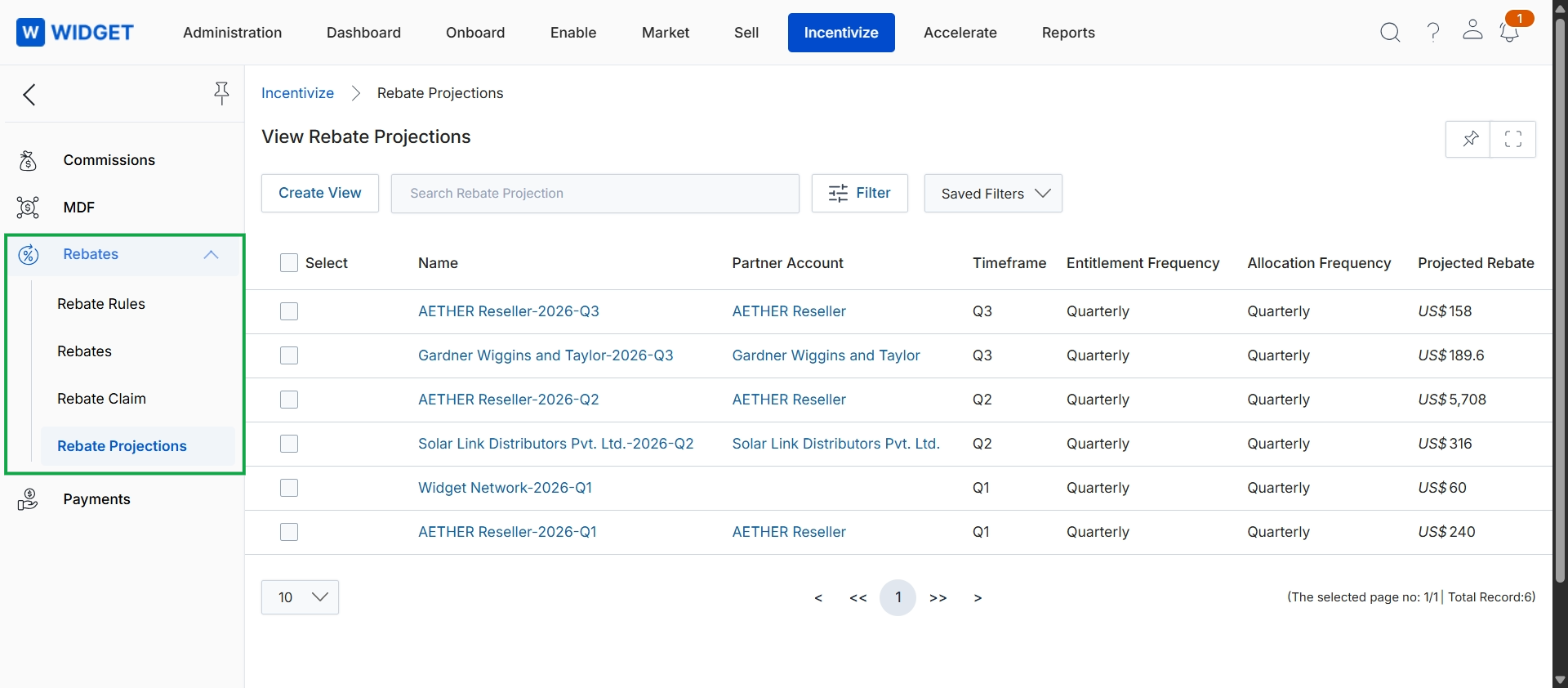The height and width of the screenshot is (688, 1568).
Task: Open the Dashboard menu
Action: pyautogui.click(x=363, y=33)
